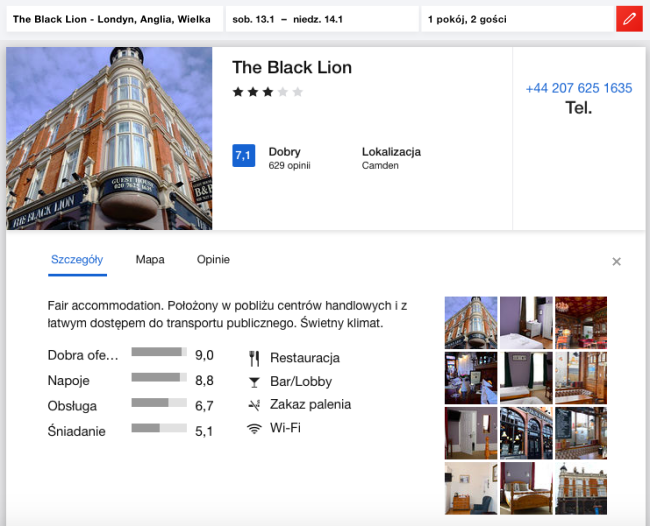Click the Wi-Fi signal icon

pyautogui.click(x=254, y=428)
